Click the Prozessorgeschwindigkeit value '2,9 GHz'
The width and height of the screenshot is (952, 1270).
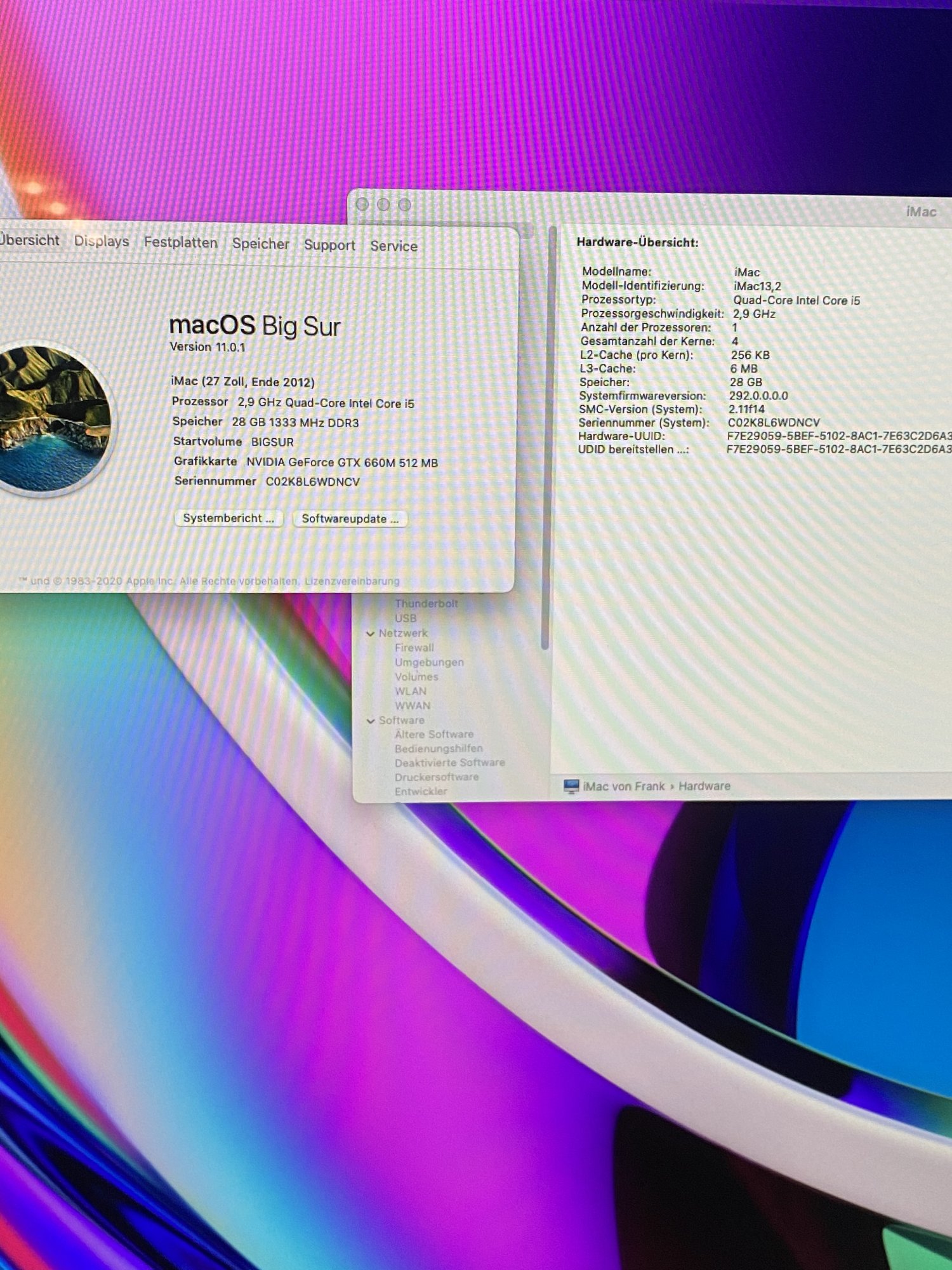pyautogui.click(x=754, y=314)
